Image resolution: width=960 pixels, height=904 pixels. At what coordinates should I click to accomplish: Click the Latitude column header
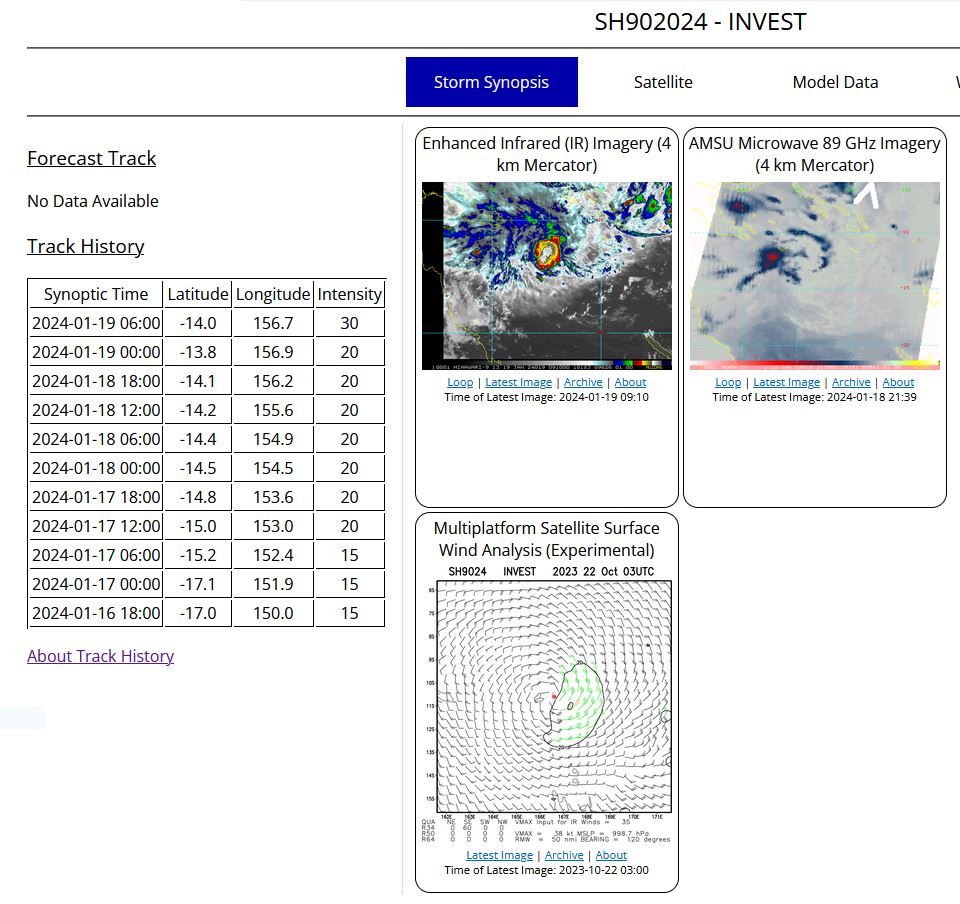pos(198,294)
